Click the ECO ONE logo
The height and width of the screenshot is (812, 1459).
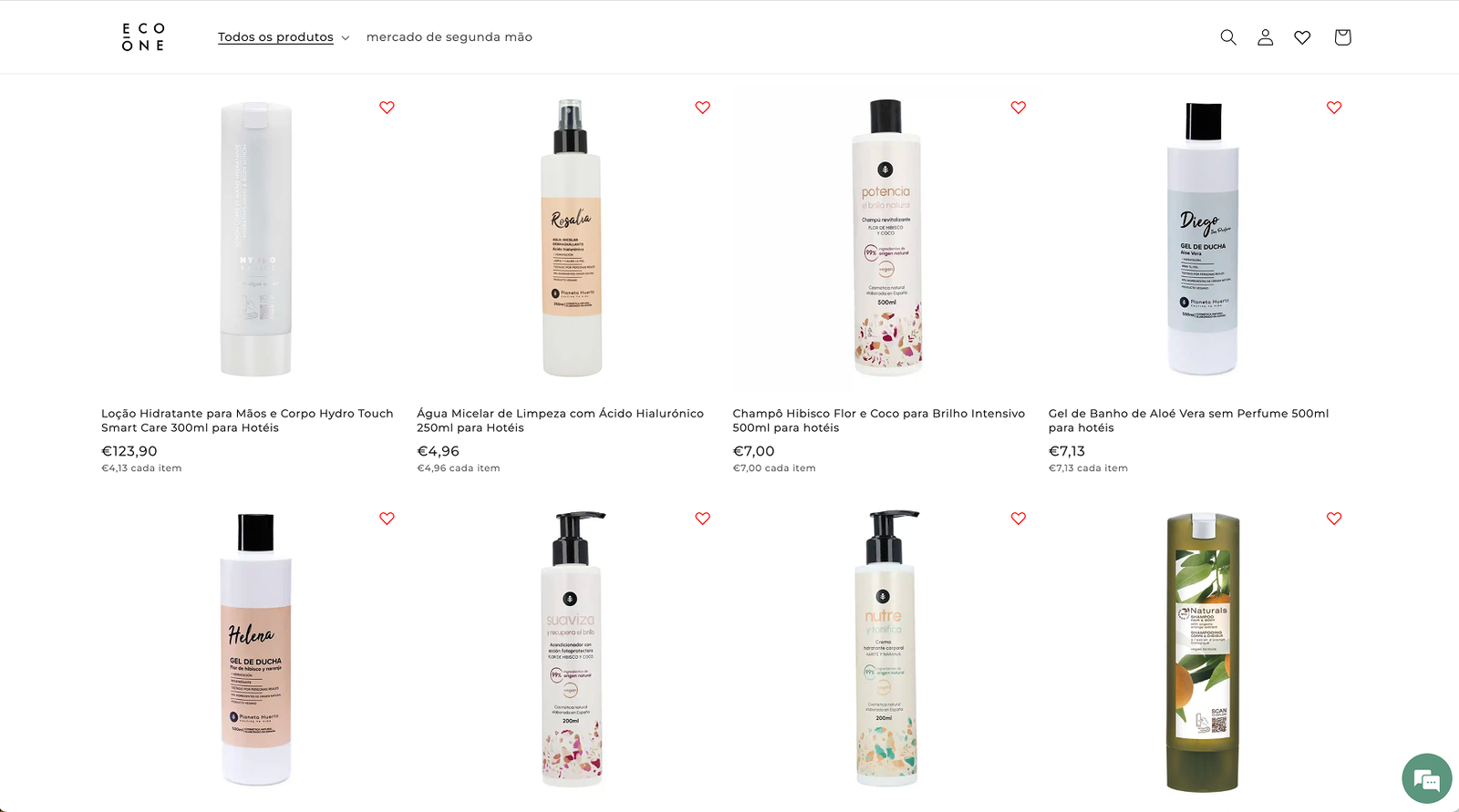[x=143, y=37]
